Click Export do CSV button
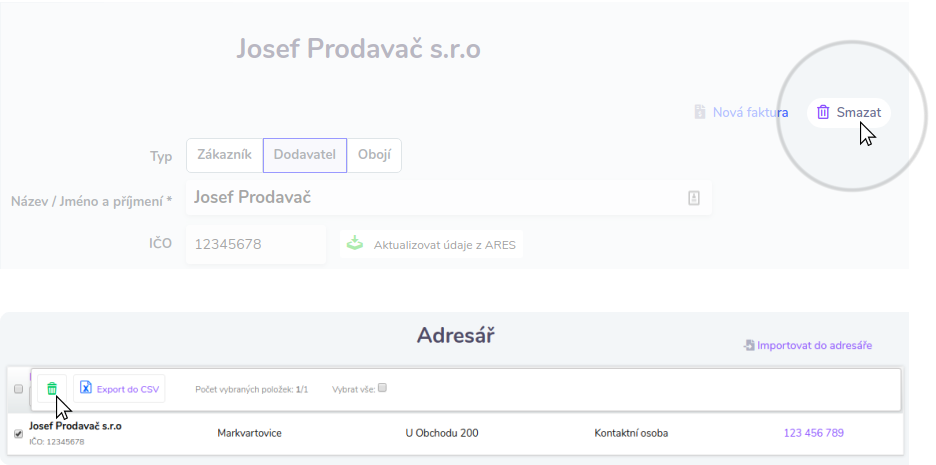936x465 pixels. (x=119, y=389)
